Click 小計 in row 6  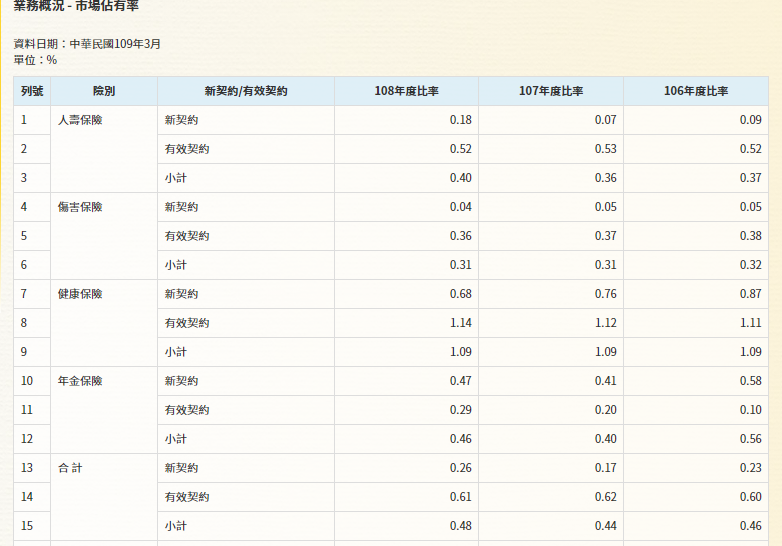coord(176,265)
